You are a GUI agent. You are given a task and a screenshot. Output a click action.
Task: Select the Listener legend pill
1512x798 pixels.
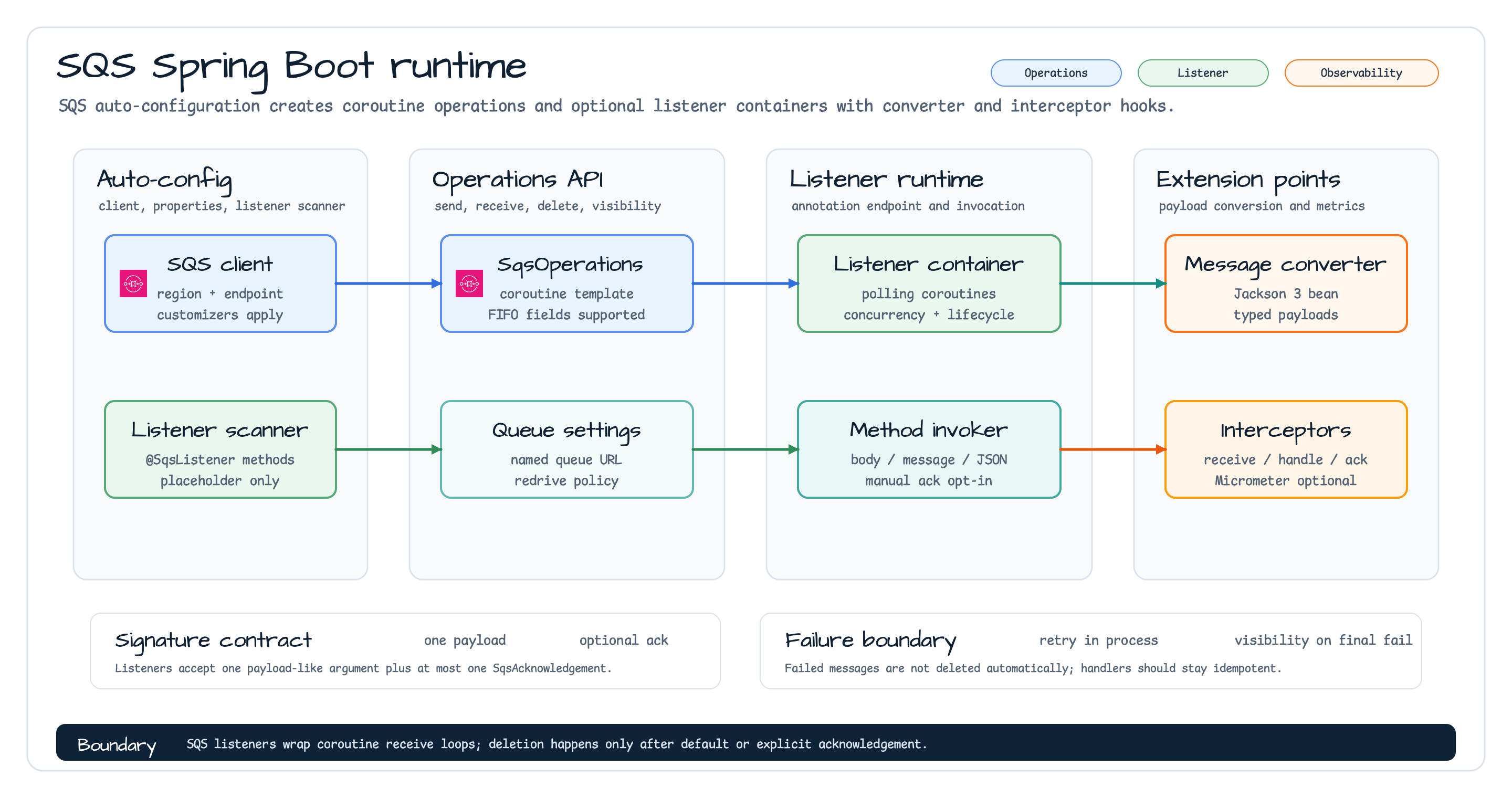(1203, 73)
